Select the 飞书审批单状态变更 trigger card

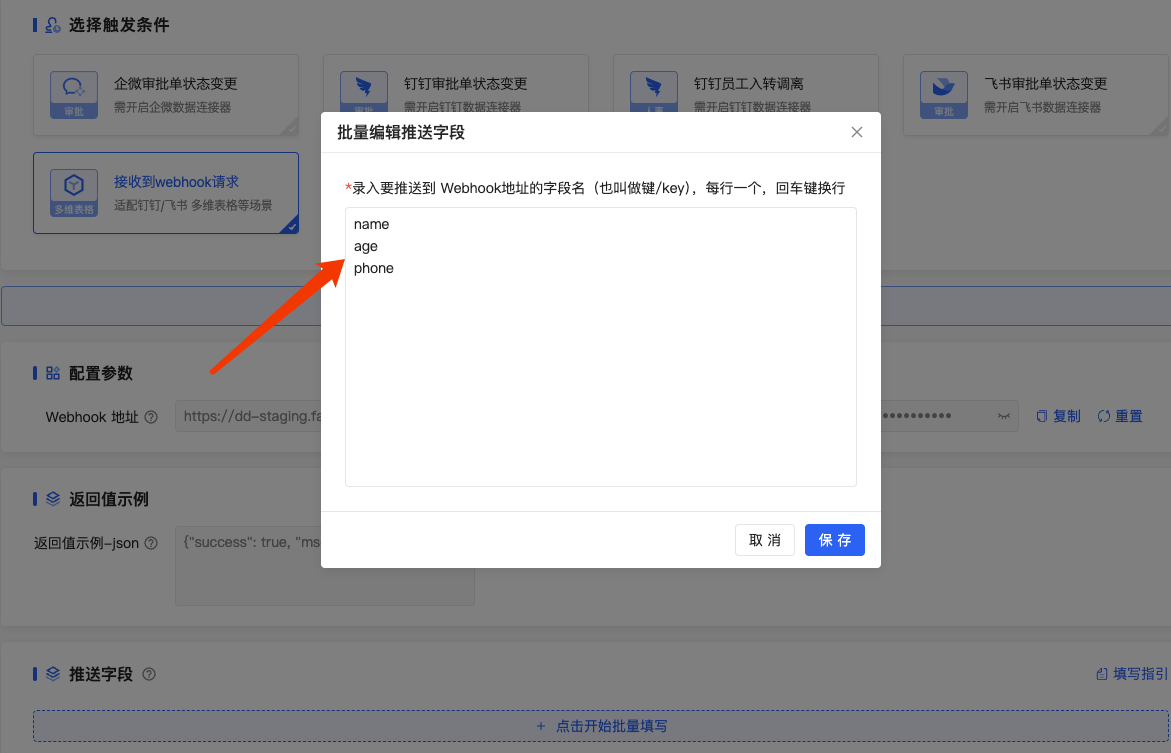pyautogui.click(x=1036, y=95)
